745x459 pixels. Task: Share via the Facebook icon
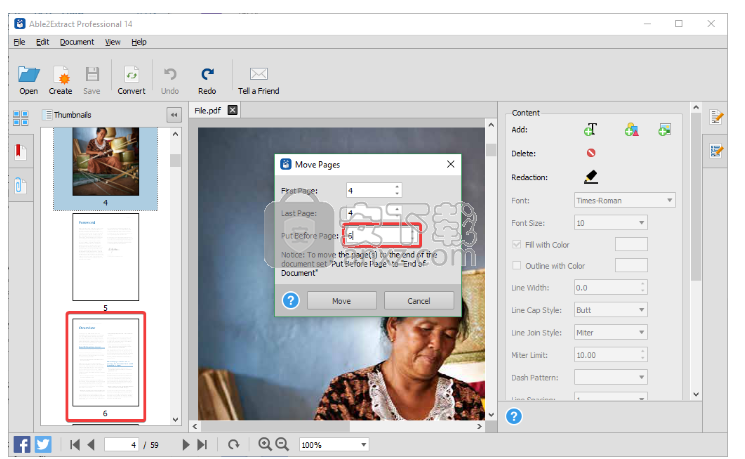tap(22, 445)
